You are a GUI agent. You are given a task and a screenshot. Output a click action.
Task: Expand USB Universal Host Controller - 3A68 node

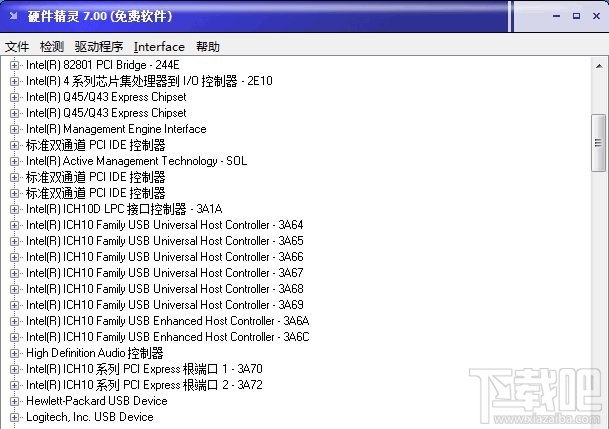point(14,289)
